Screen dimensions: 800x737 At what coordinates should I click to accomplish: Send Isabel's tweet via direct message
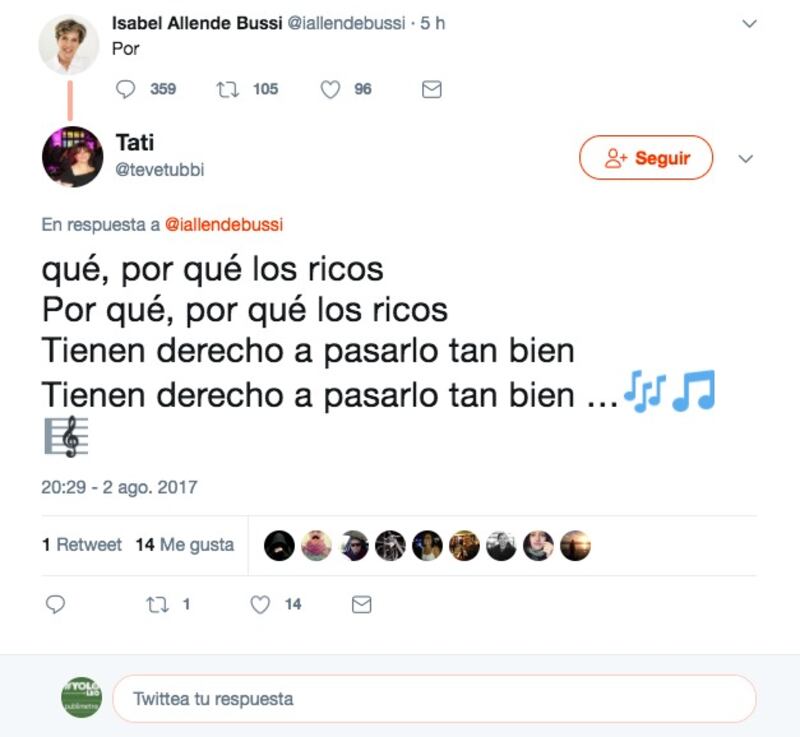coord(432,89)
